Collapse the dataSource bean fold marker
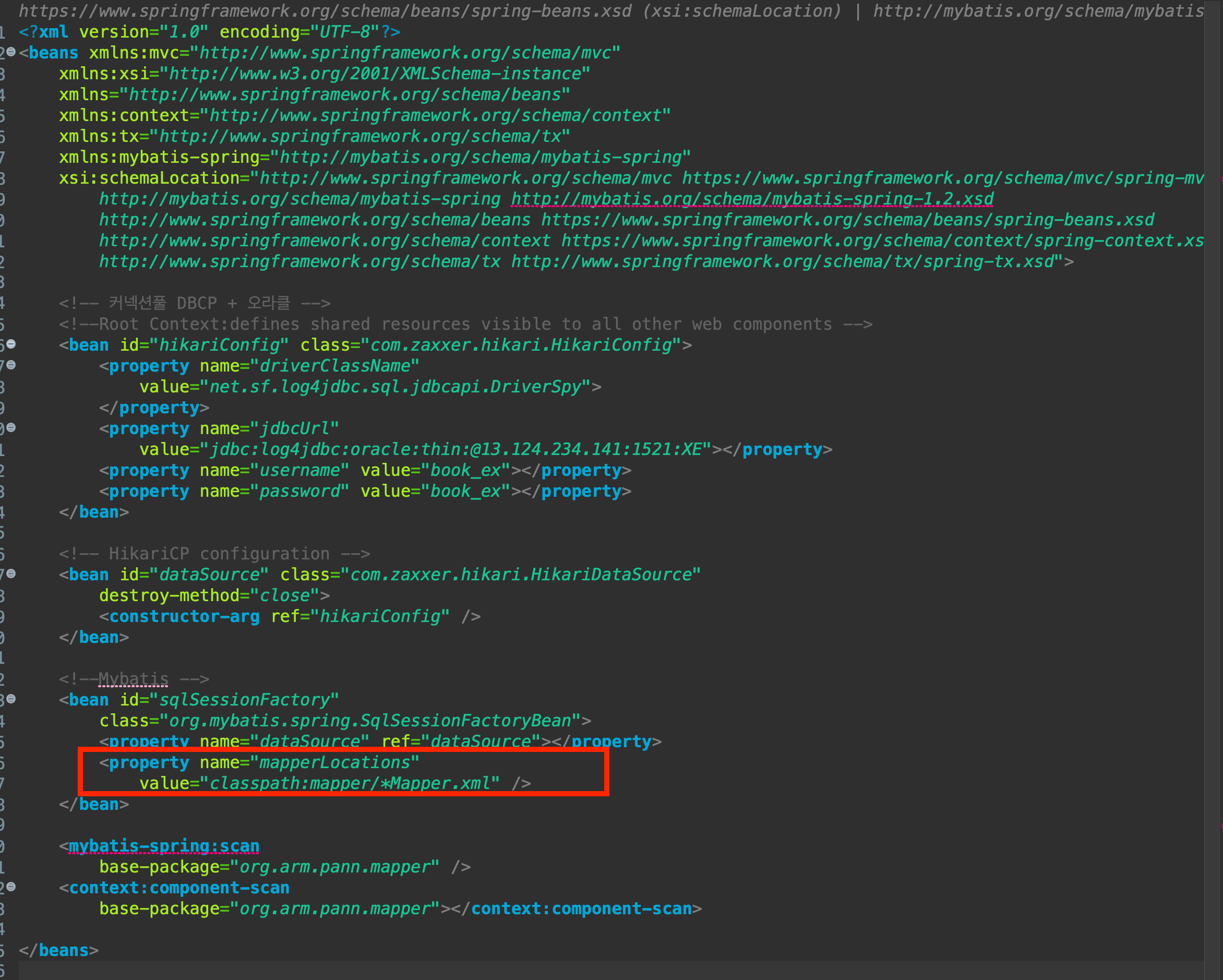Image resolution: width=1223 pixels, height=980 pixels. click(x=11, y=573)
